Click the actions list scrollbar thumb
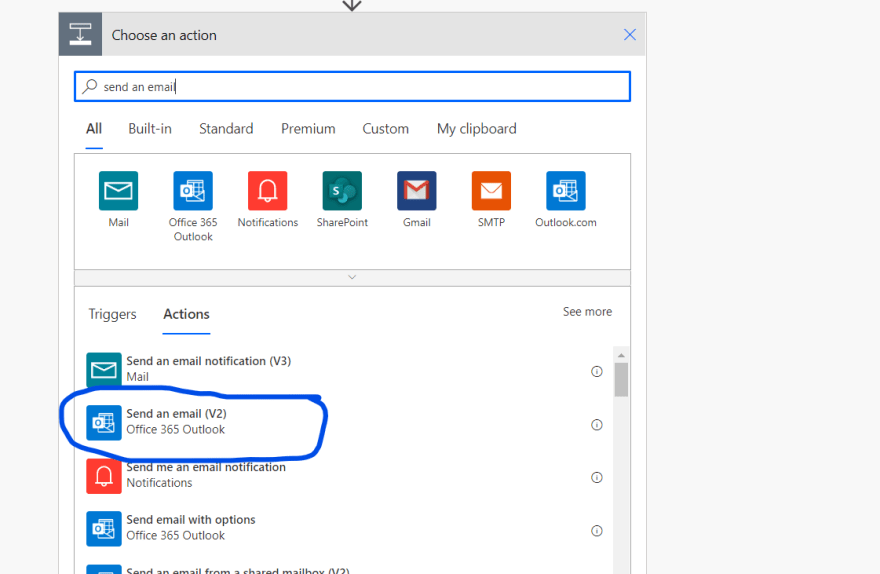The image size is (880, 574). tap(621, 380)
